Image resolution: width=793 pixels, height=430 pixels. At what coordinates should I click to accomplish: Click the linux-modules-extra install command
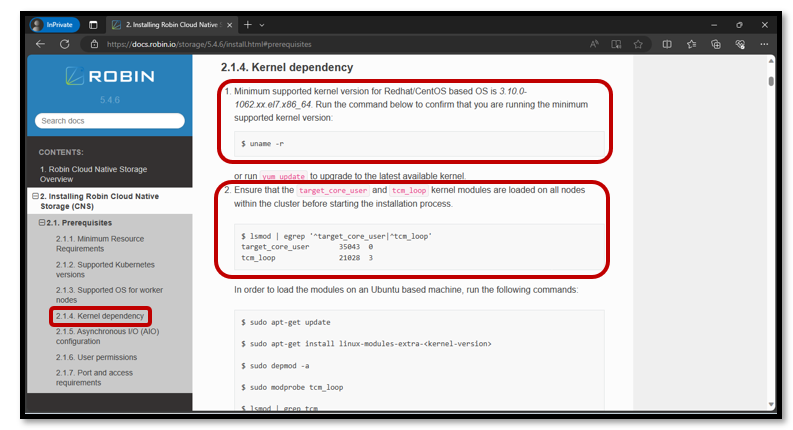366,344
